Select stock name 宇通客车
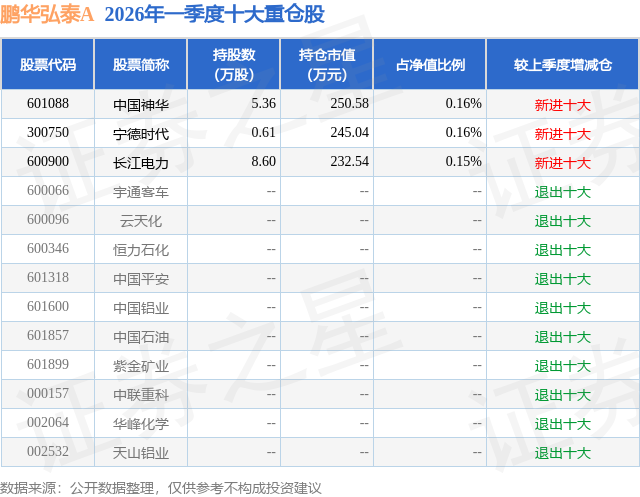The width and height of the screenshot is (640, 497). click(x=141, y=192)
